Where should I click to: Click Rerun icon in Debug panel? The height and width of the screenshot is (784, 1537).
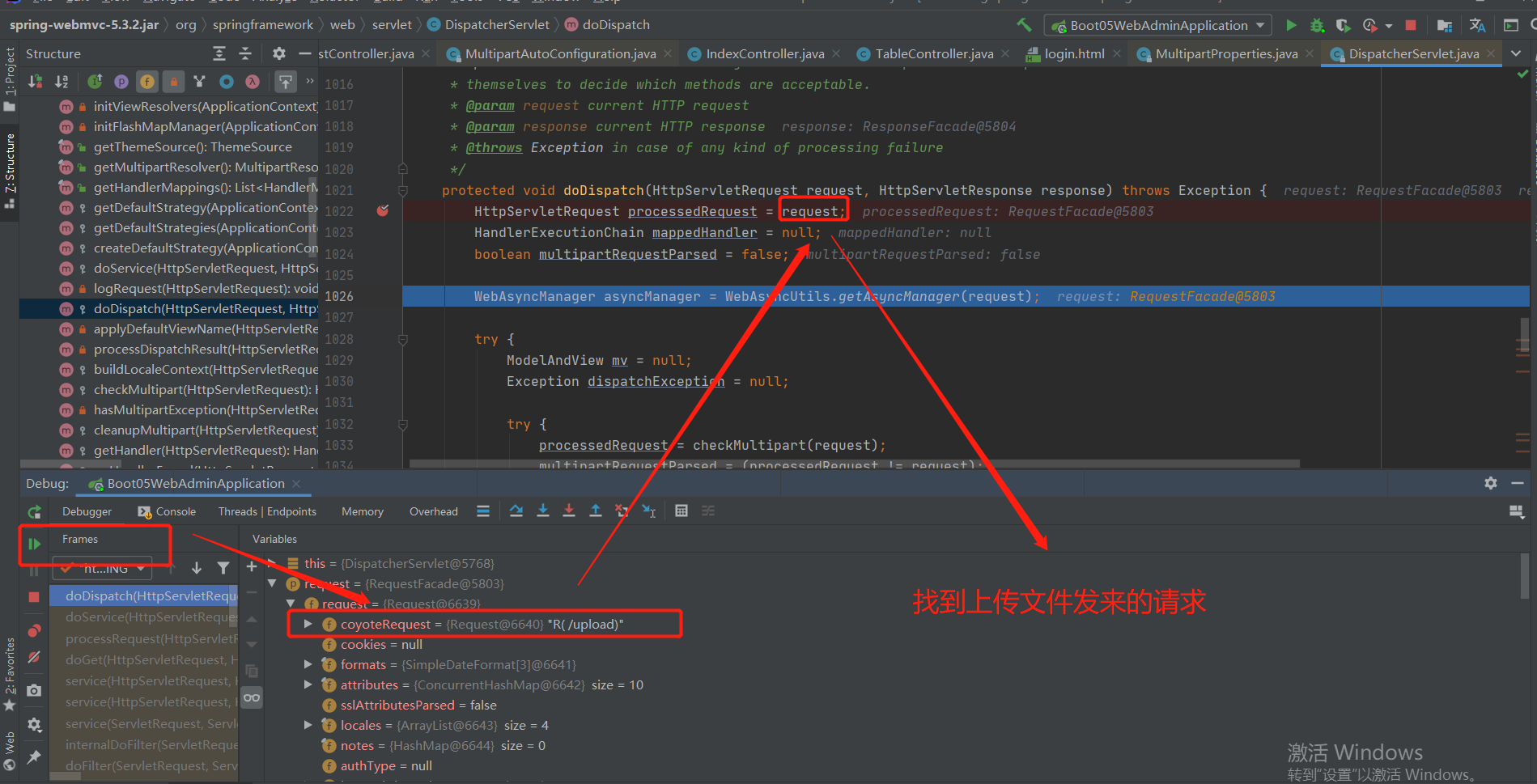click(34, 511)
